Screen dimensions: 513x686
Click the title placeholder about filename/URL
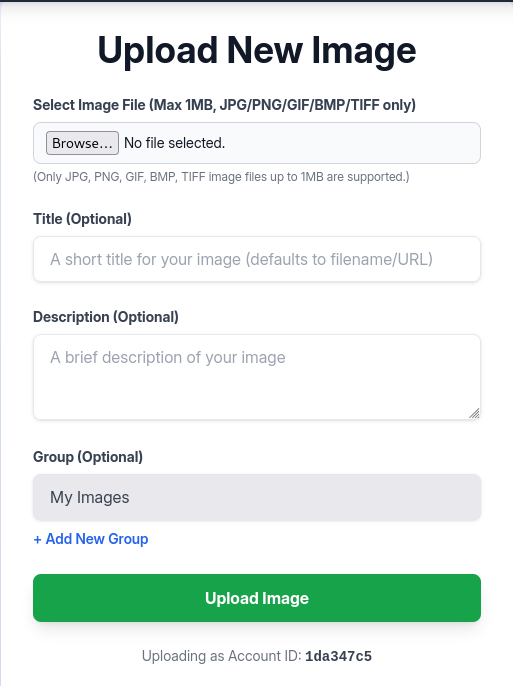(241, 259)
